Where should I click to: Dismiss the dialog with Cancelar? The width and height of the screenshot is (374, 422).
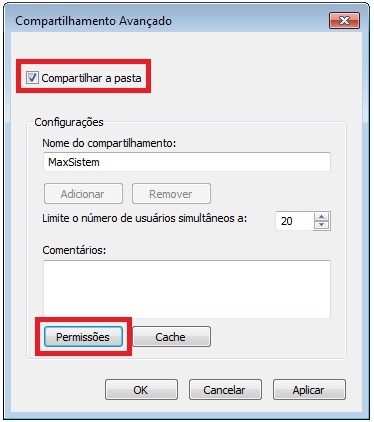(225, 390)
